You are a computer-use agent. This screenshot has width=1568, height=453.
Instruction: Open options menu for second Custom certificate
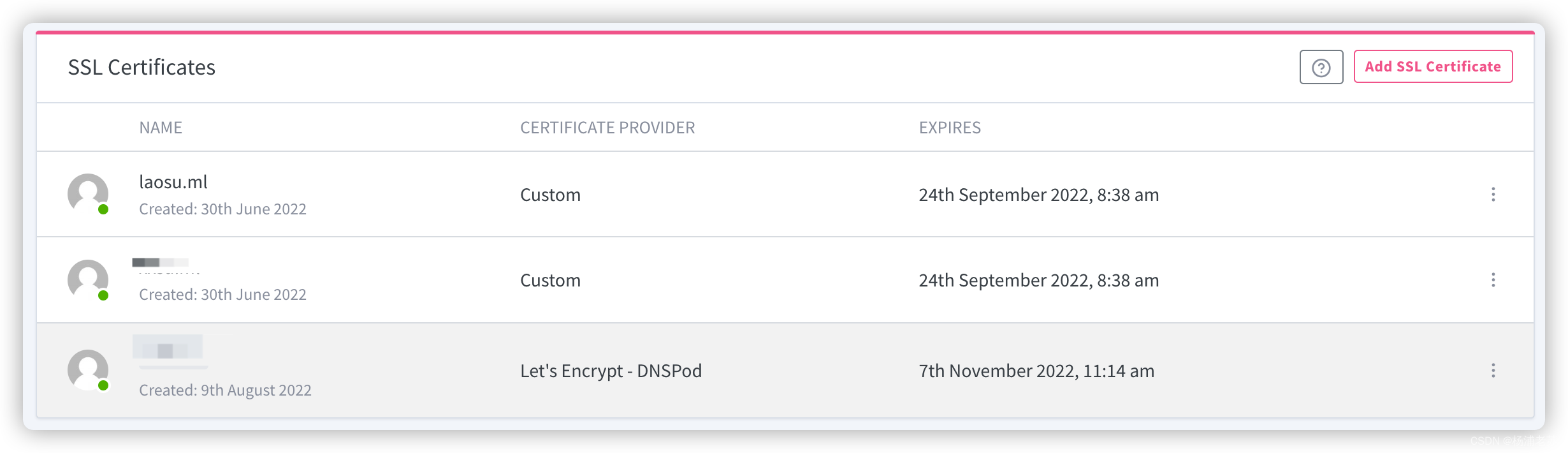1492,279
